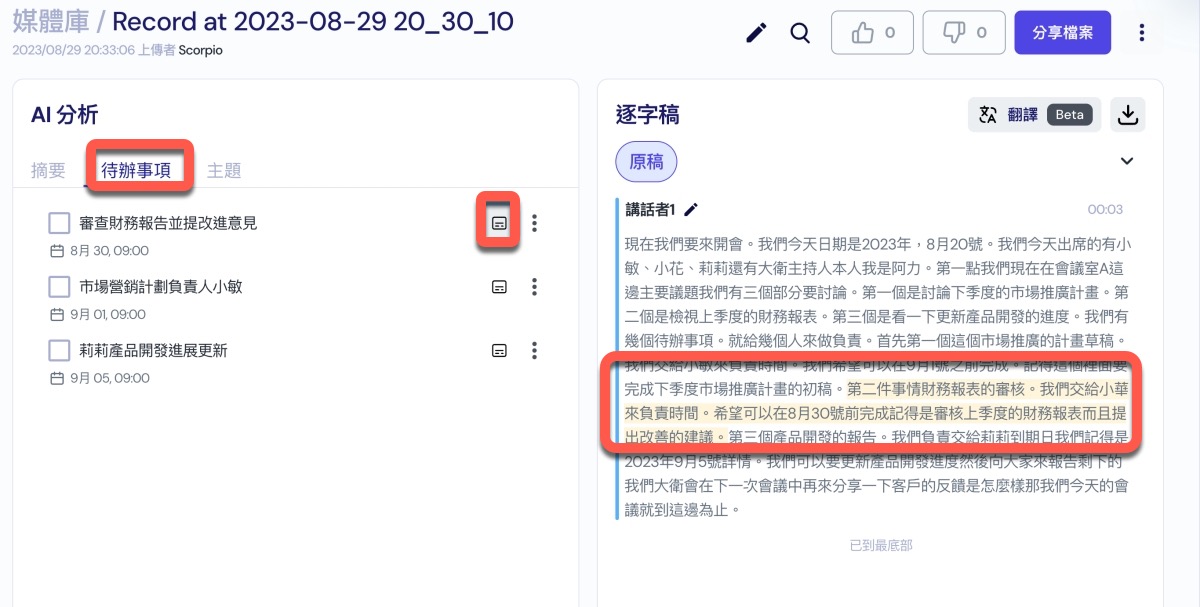Click the 翻譯 Beta translate button

point(1034,115)
